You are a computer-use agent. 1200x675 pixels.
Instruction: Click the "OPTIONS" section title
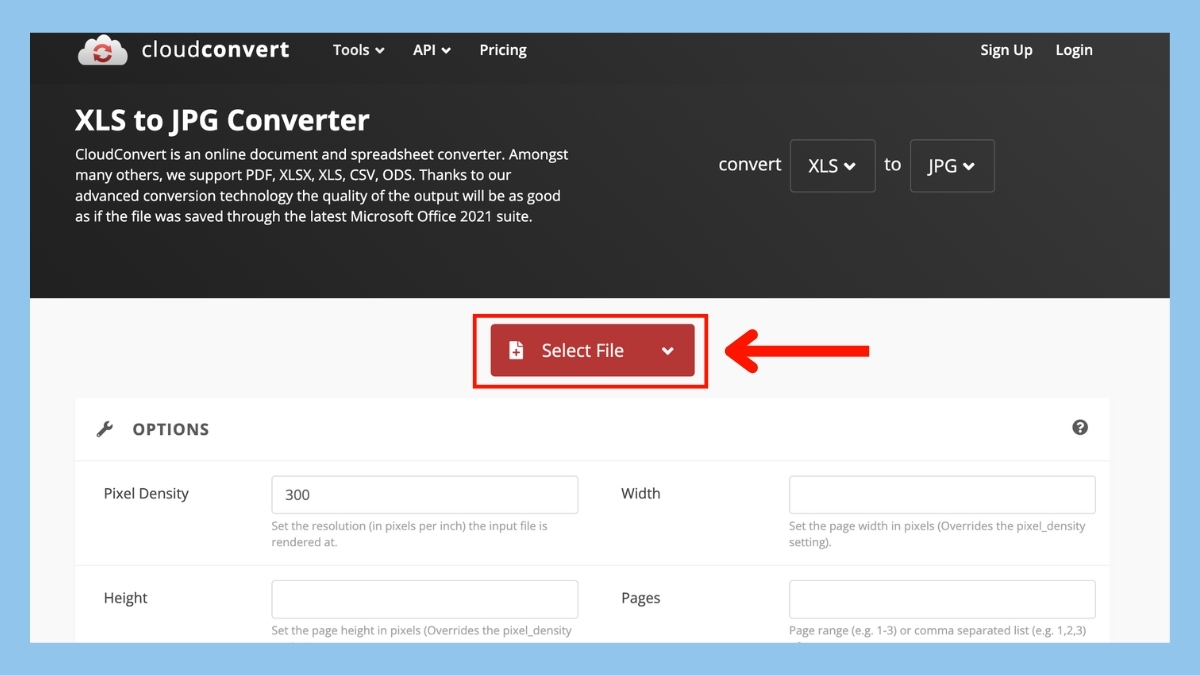(x=171, y=429)
